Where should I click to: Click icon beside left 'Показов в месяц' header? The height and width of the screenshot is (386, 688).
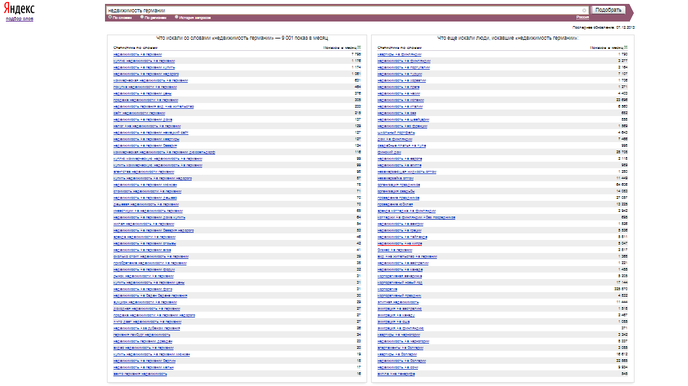tap(359, 47)
